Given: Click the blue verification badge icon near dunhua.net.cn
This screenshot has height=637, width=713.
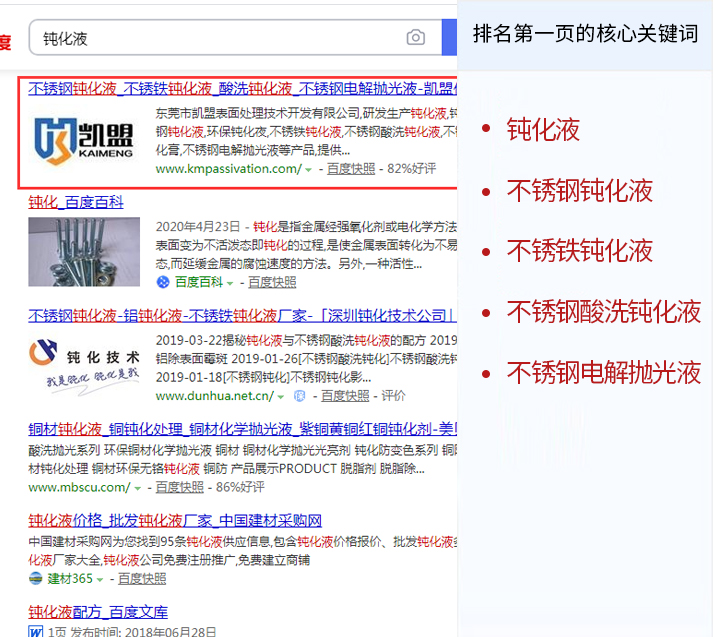Looking at the screenshot, I should (x=300, y=396).
